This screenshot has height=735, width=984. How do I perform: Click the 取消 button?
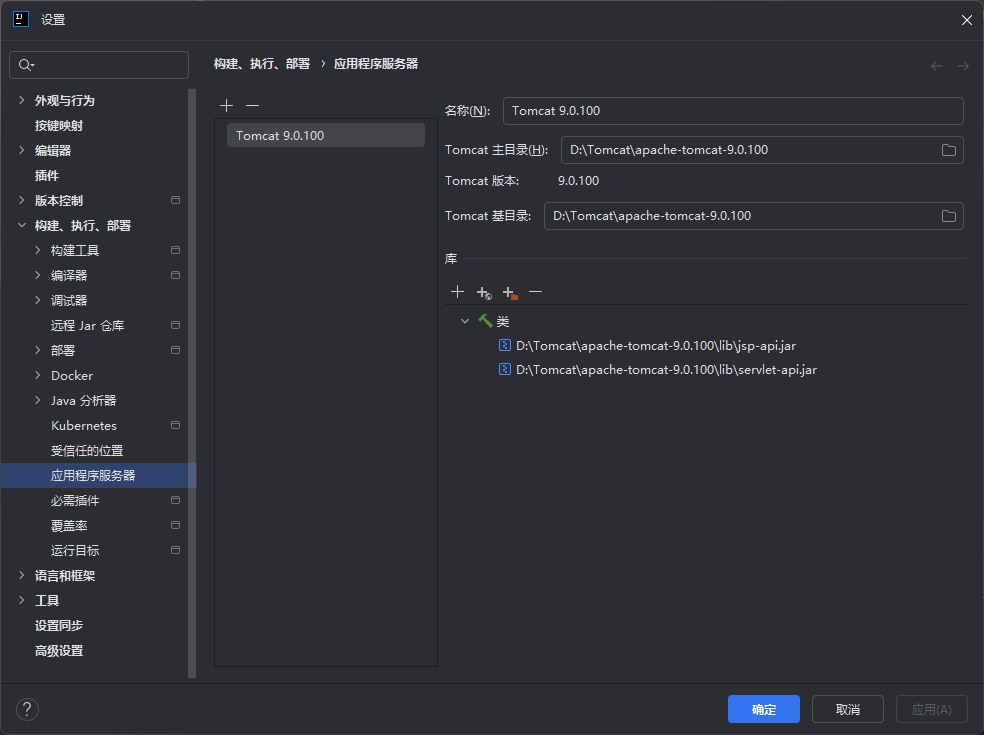click(x=848, y=709)
